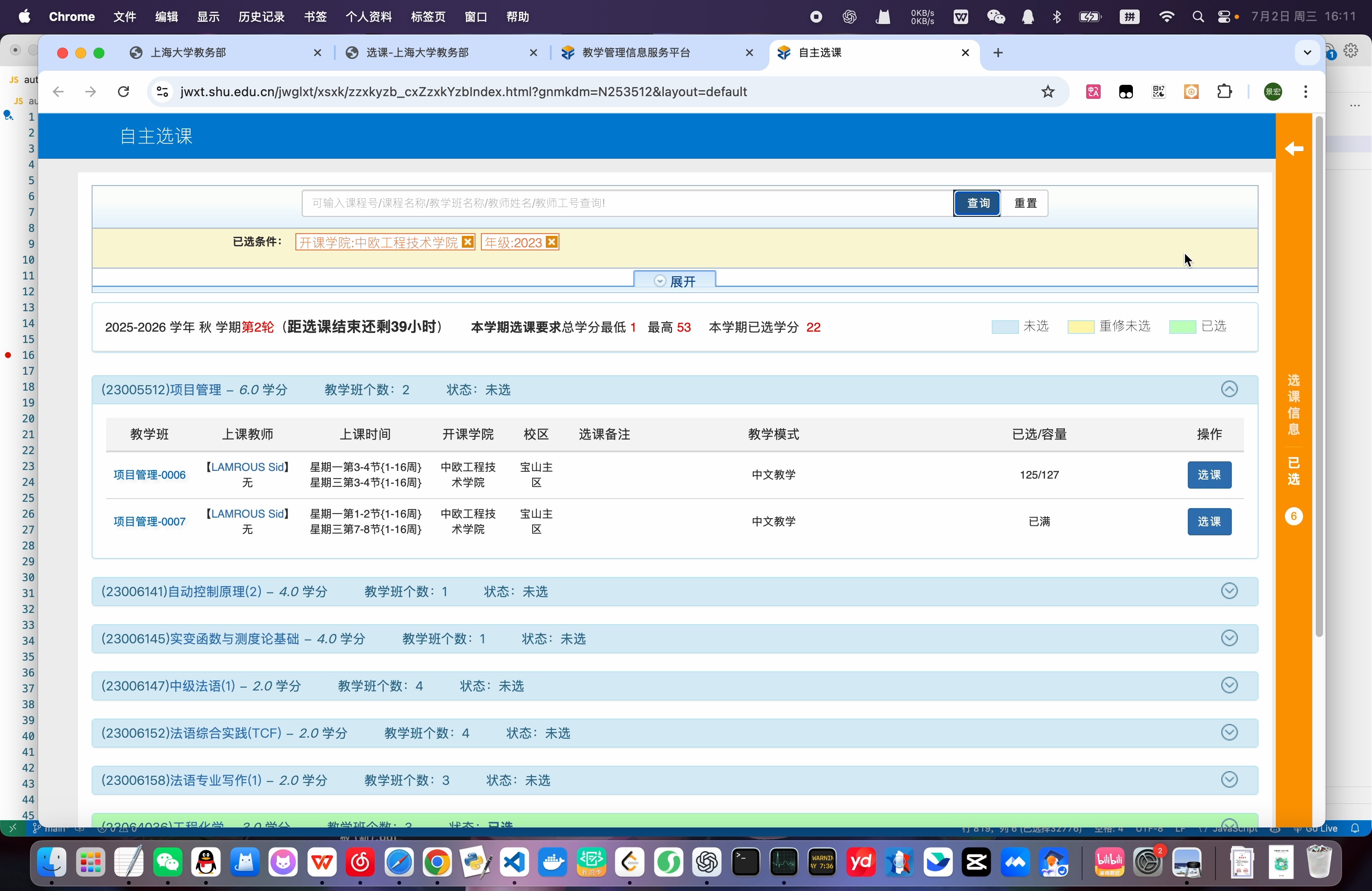This screenshot has height=891, width=1372.
Task: Open the 书签 menu in the menu bar
Action: [315, 17]
